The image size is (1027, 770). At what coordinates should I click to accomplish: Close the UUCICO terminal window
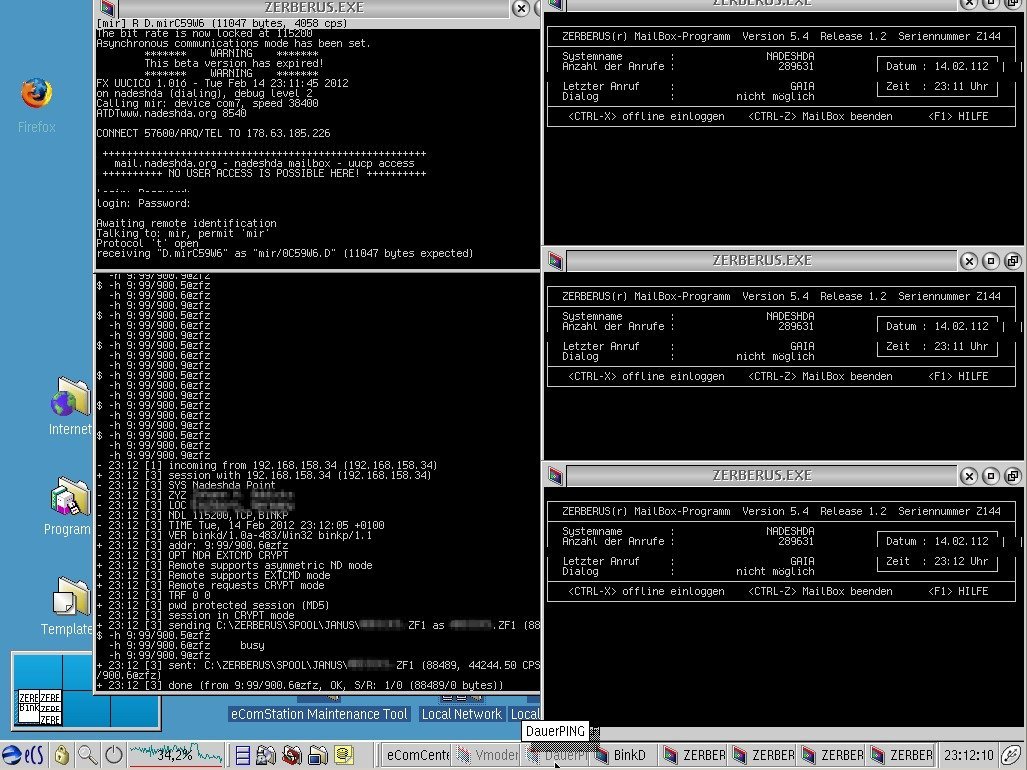(521, 8)
